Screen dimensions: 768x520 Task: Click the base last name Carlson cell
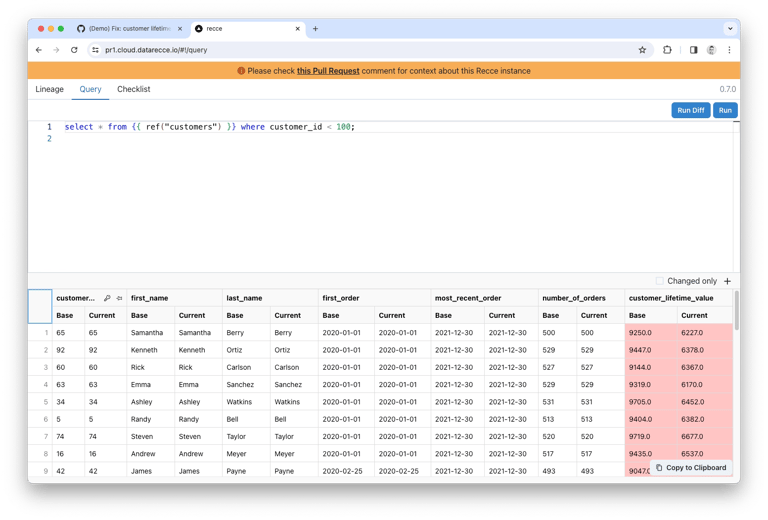[x=246, y=367]
